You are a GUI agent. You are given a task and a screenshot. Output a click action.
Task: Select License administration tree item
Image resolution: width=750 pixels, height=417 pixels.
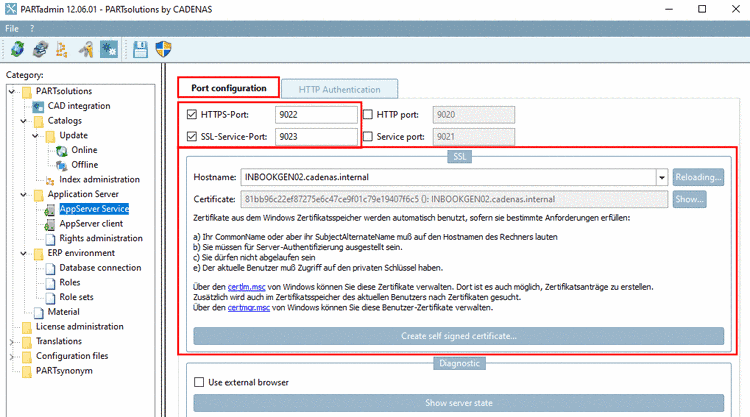[79, 327]
